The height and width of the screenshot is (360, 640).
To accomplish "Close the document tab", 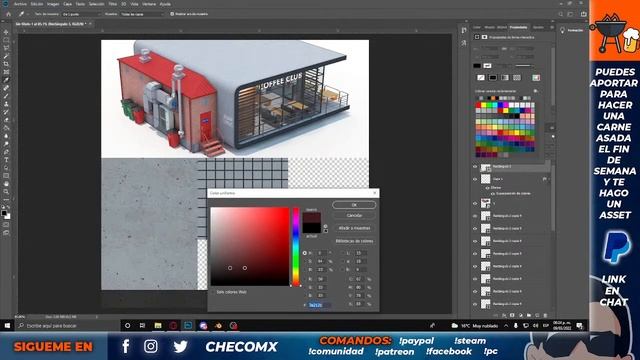I will coord(90,24).
